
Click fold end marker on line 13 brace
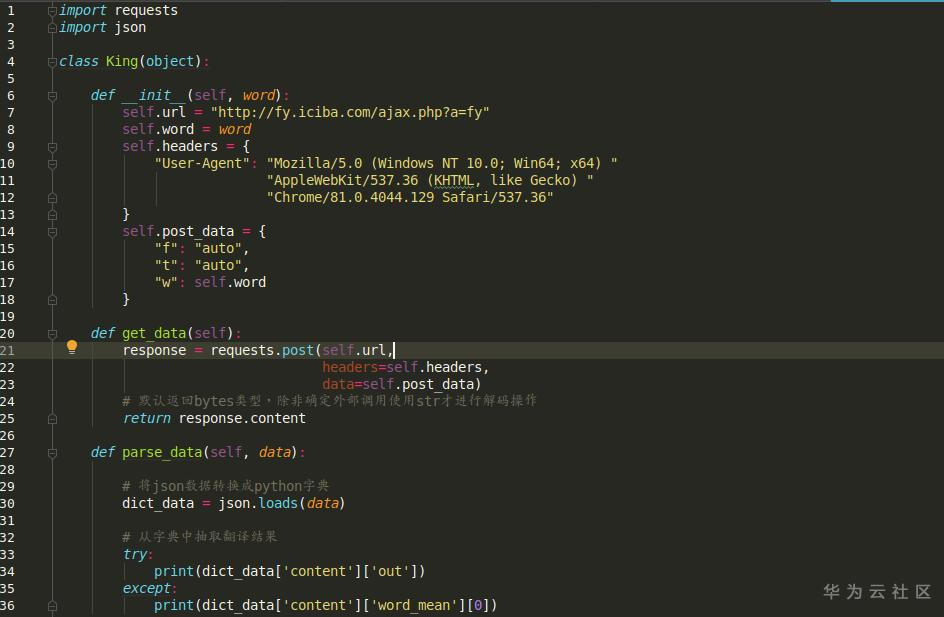[x=52, y=214]
